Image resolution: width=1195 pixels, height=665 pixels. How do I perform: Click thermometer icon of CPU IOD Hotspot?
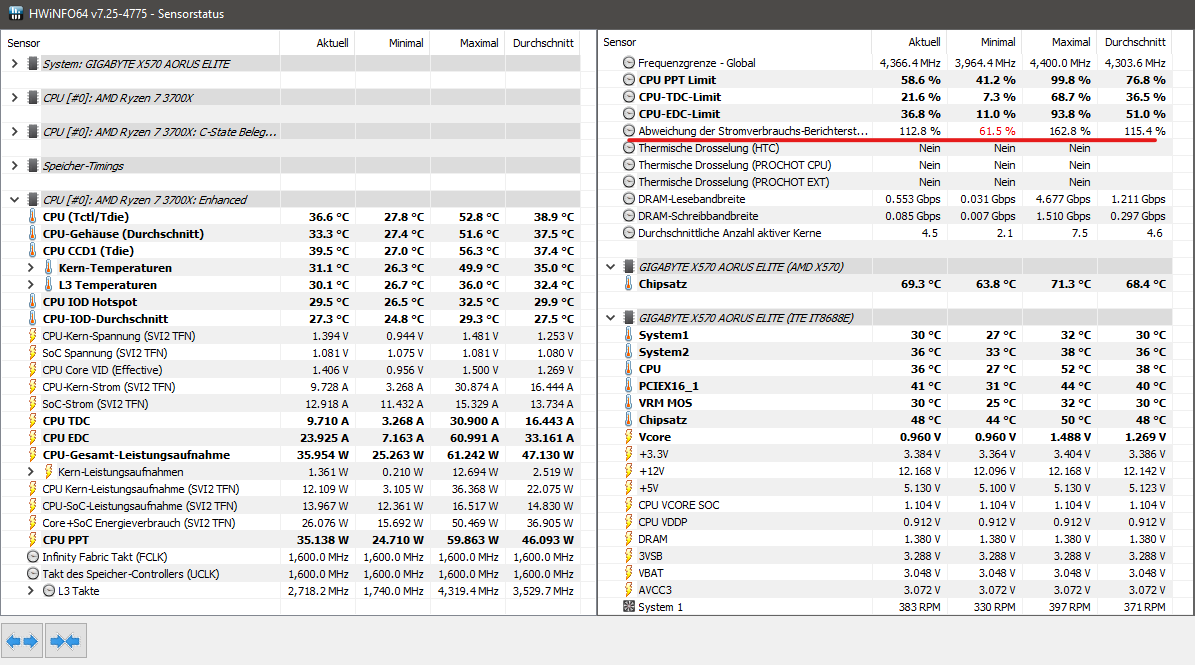(33, 302)
